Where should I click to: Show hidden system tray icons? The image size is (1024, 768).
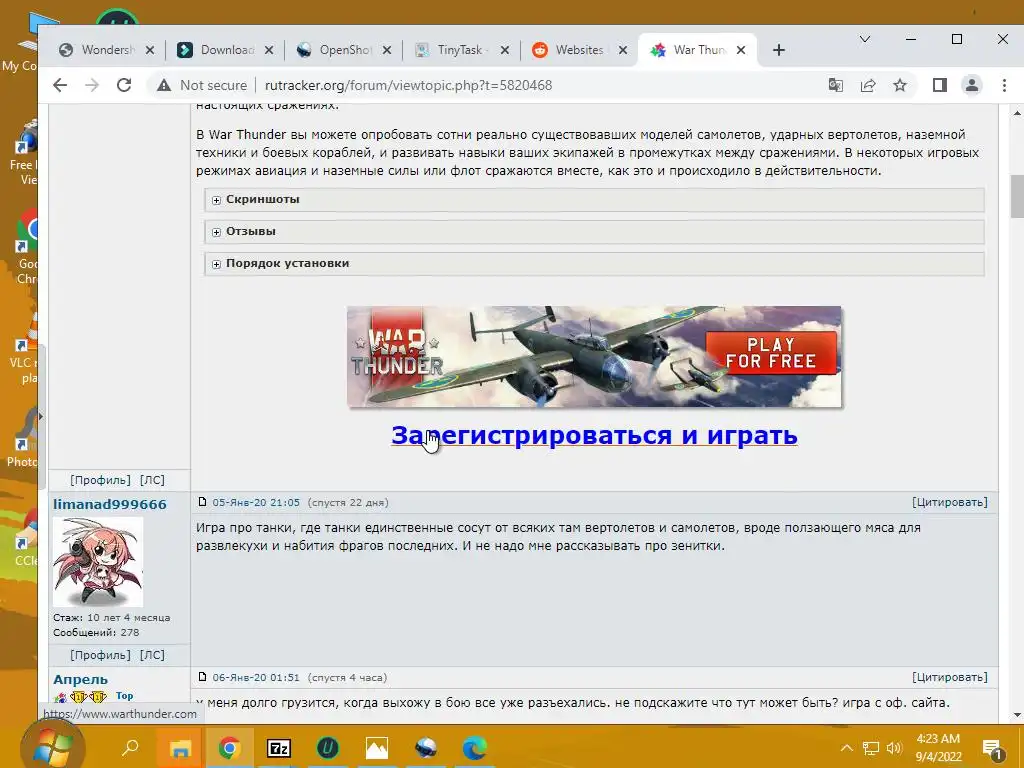pos(846,748)
